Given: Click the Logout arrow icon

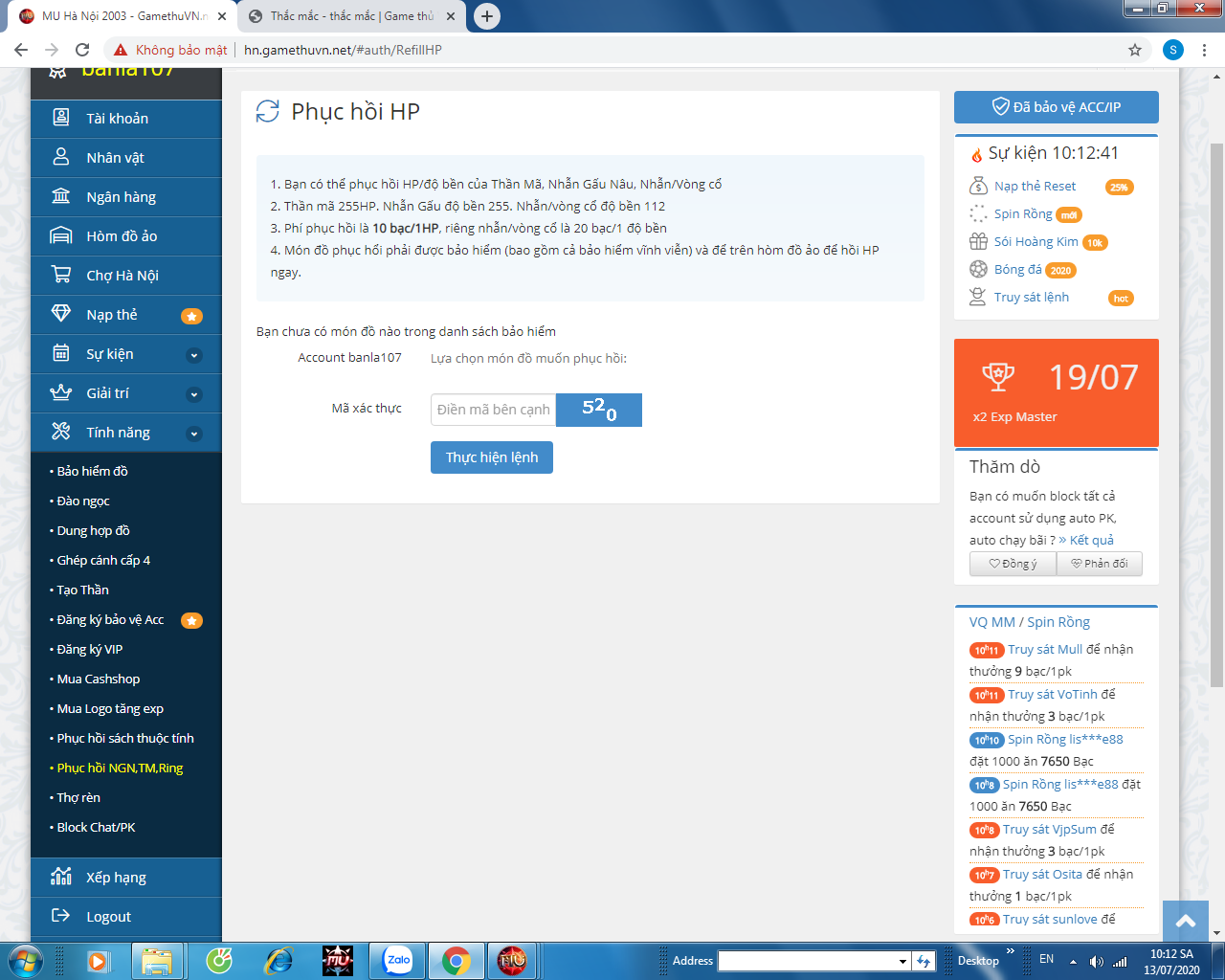Looking at the screenshot, I should coord(61,916).
